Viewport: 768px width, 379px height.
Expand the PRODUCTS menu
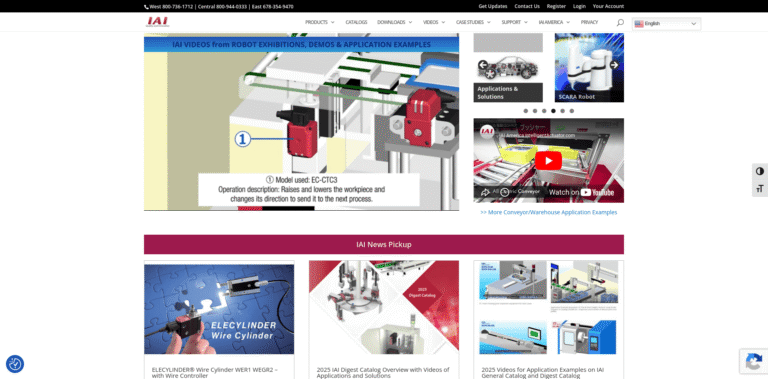click(x=319, y=23)
